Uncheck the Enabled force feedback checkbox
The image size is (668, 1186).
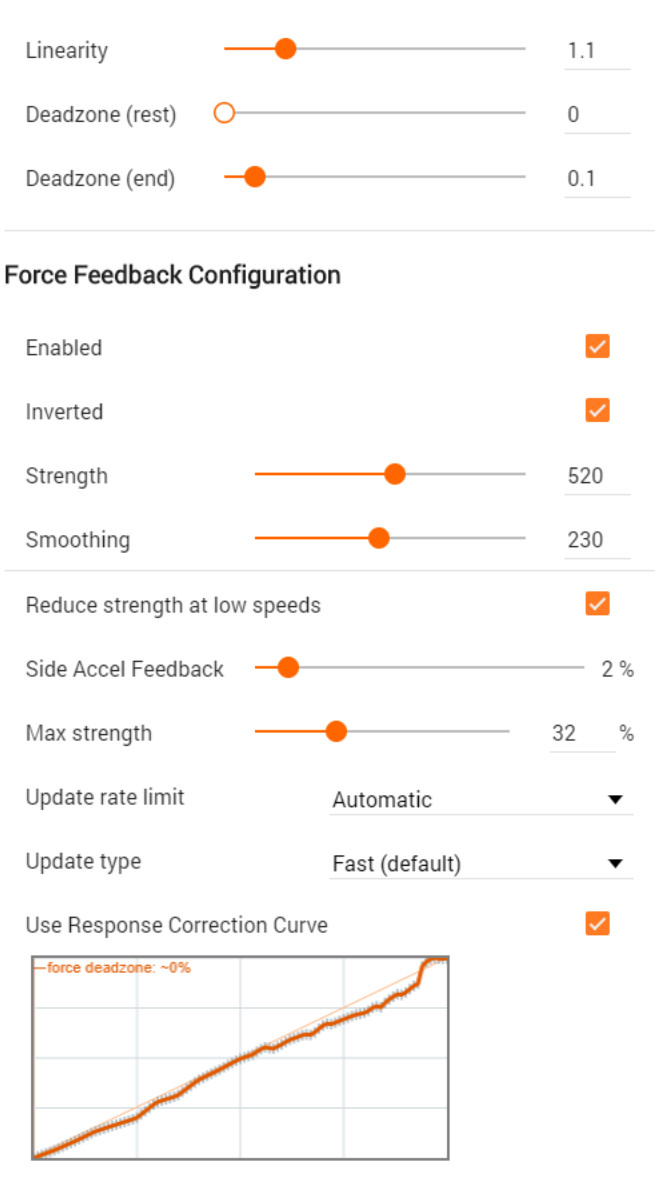[x=597, y=347]
